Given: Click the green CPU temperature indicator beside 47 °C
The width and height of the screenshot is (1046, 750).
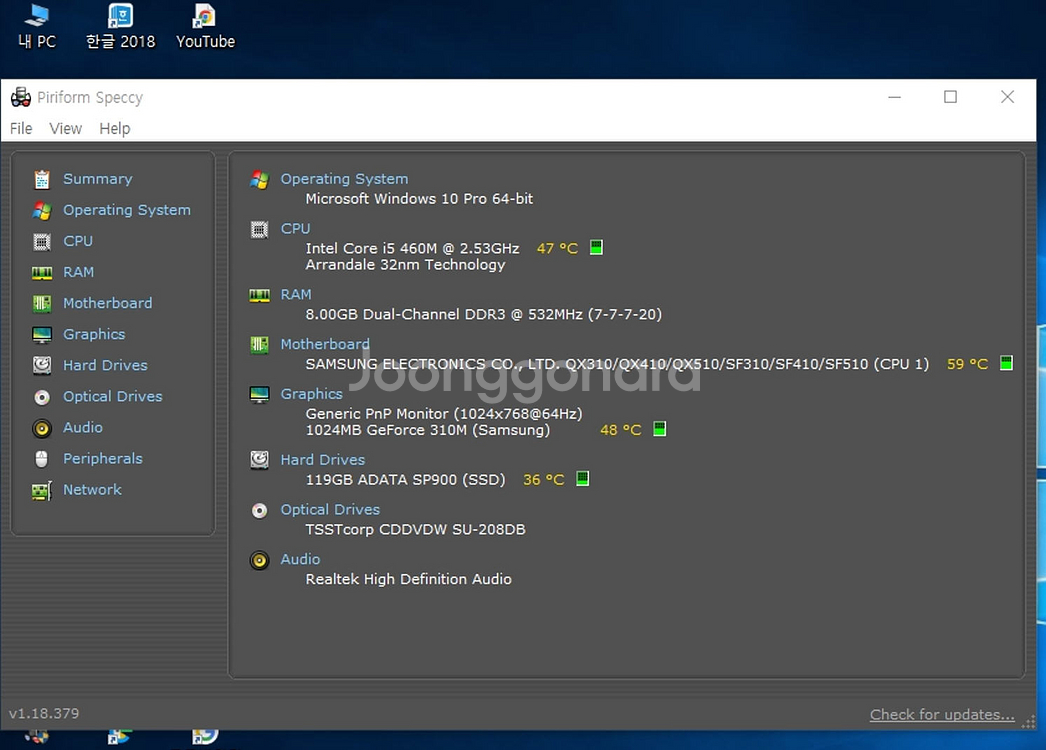Looking at the screenshot, I should click(596, 248).
